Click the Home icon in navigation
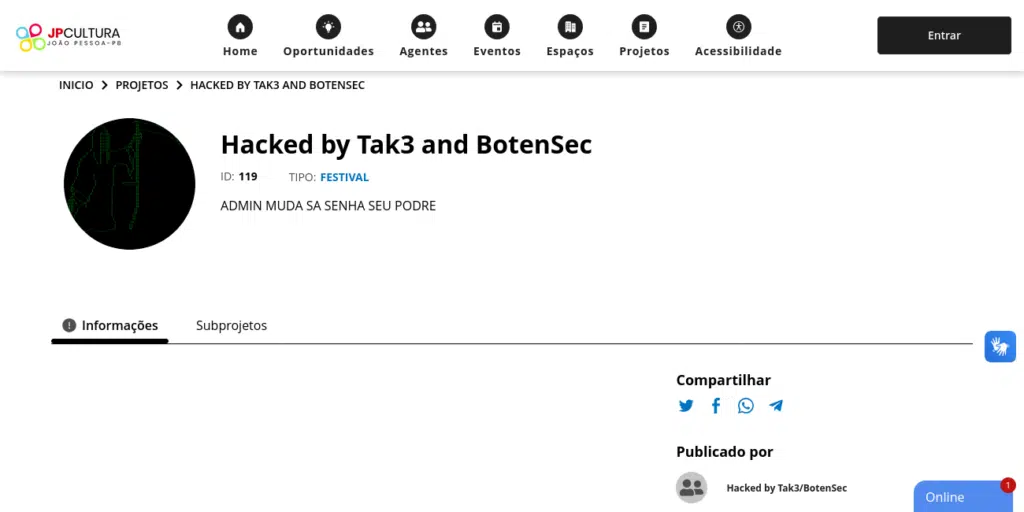This screenshot has height=512, width=1024. coord(240,27)
